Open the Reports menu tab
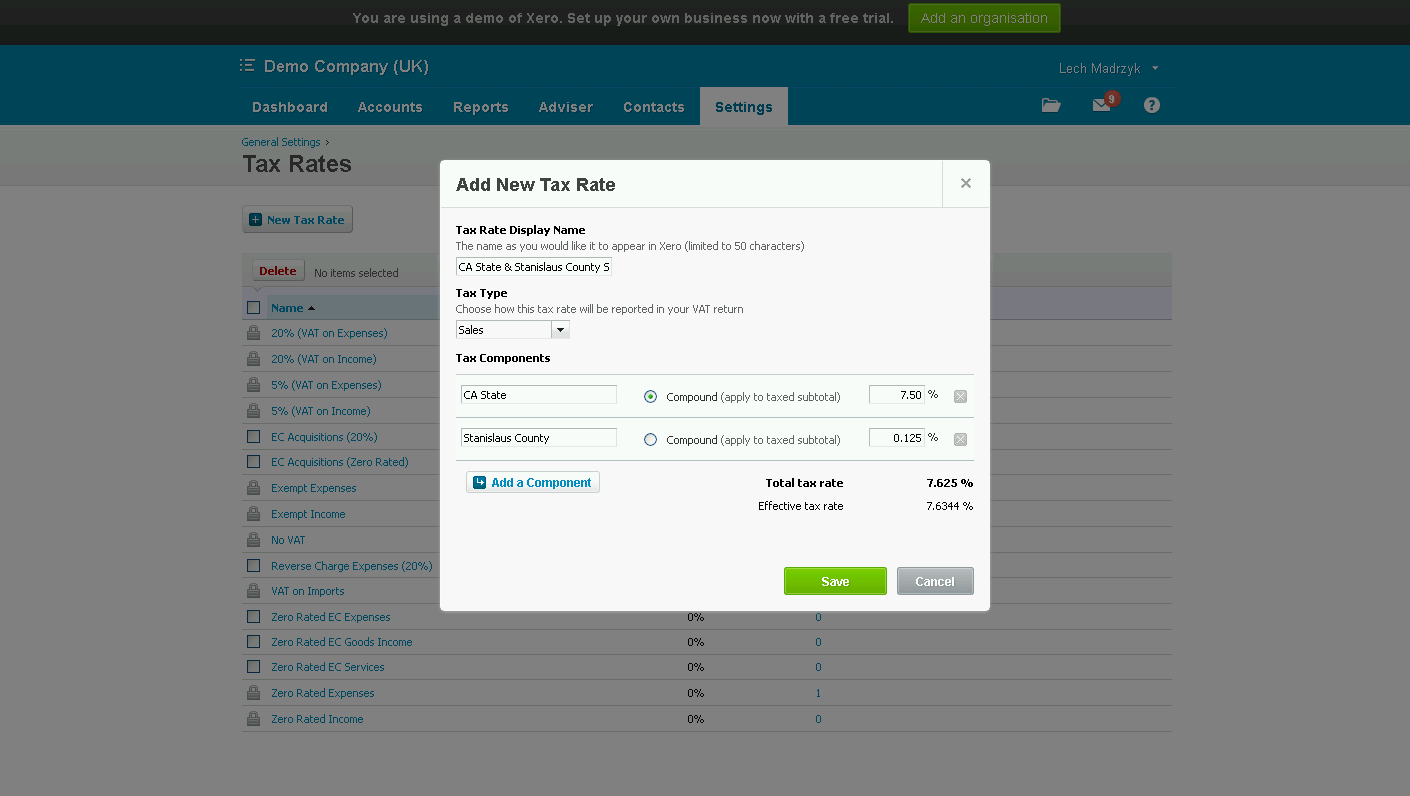Screen dimensions: 1410x796 coord(480,107)
